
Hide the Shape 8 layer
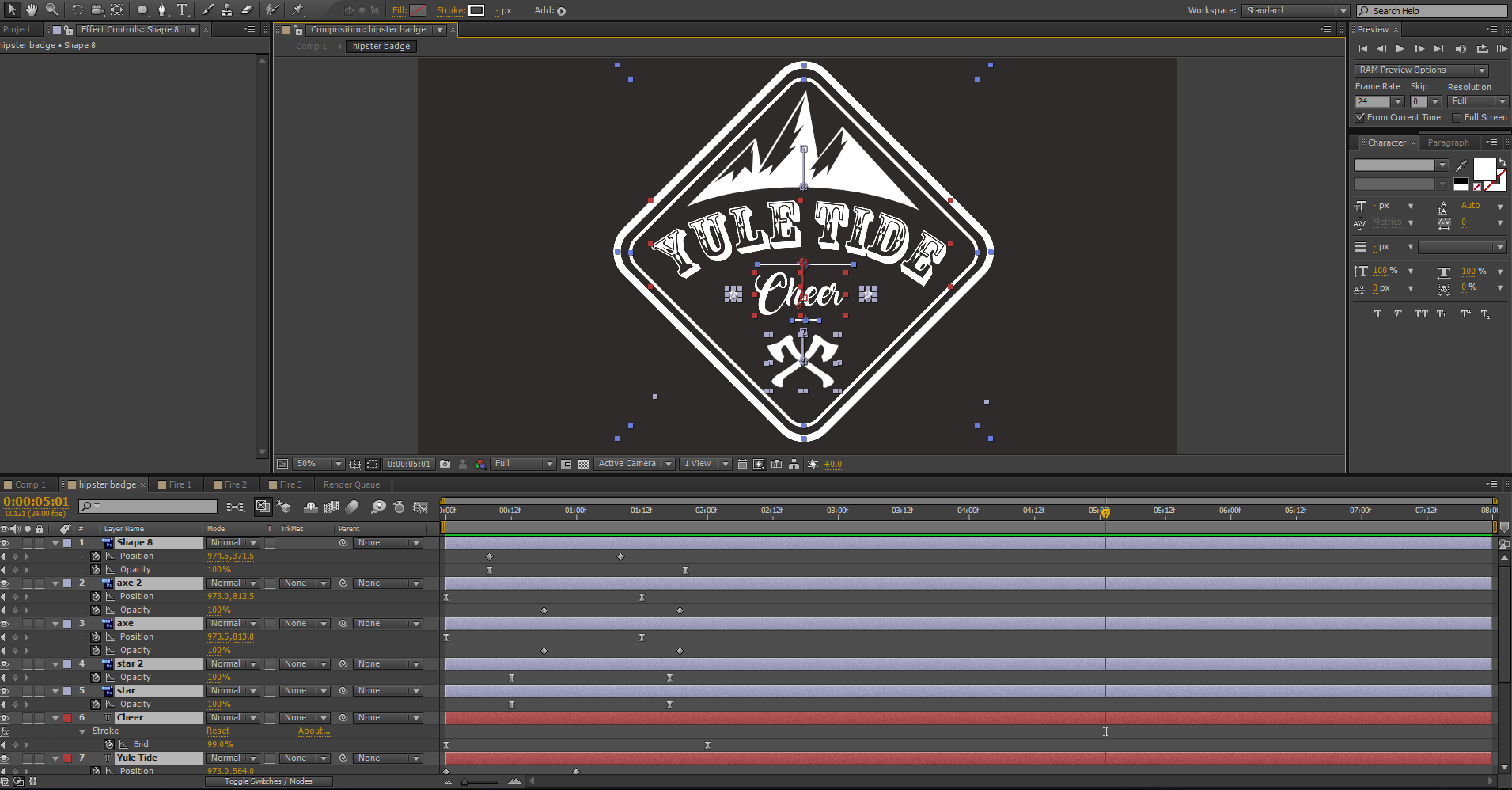4,542
